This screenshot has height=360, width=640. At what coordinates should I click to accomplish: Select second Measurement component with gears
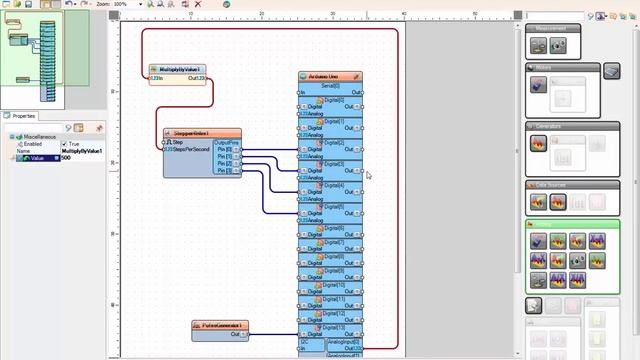[x=558, y=45]
